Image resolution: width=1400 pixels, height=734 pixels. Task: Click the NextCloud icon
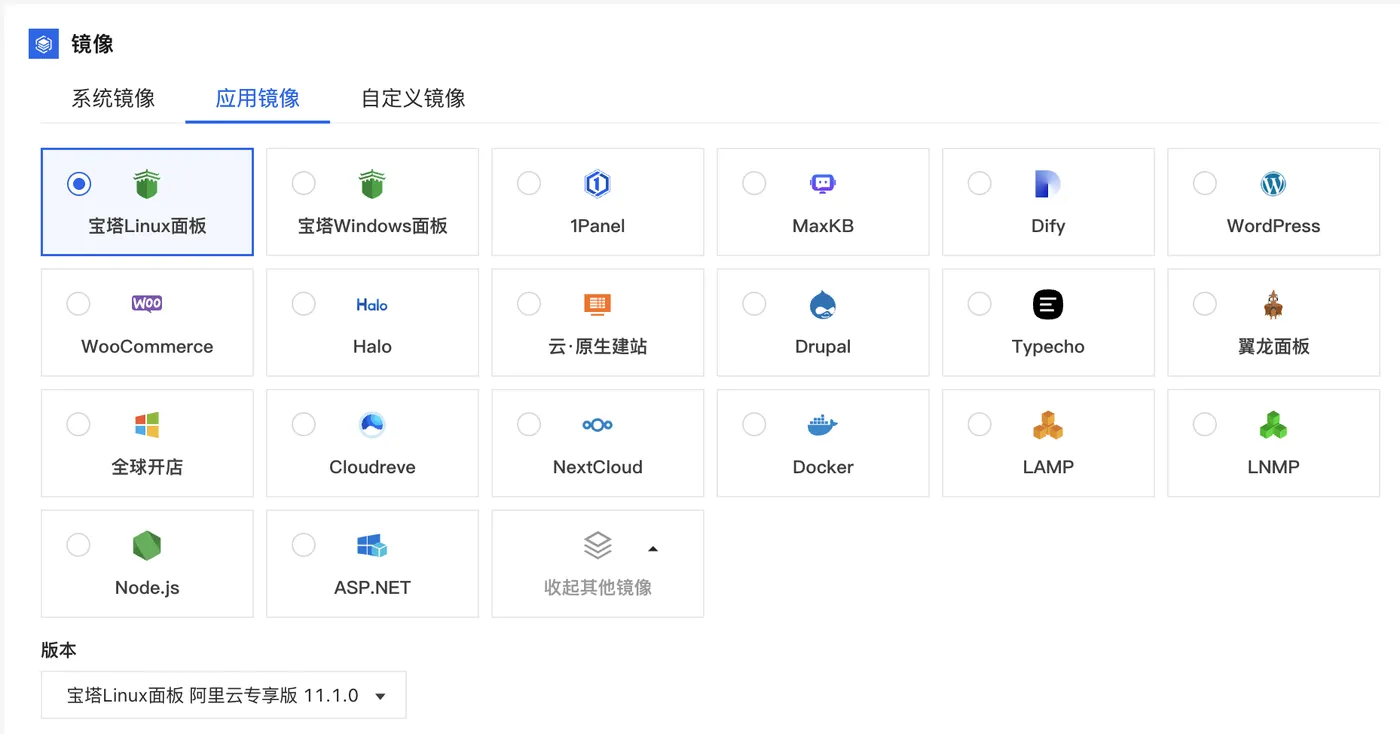598,424
